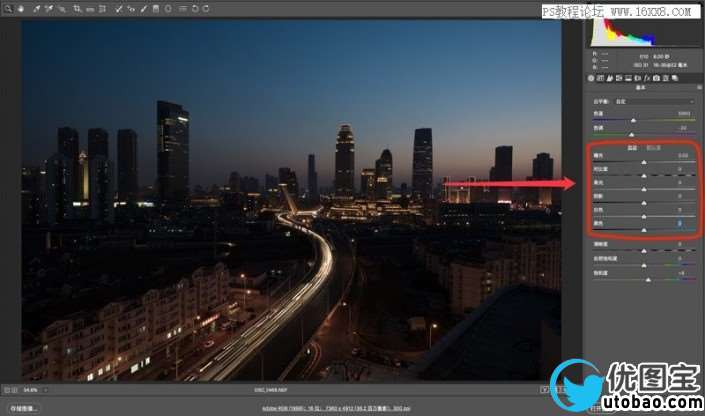Activate the Crop tool
The image size is (705, 416).
point(77,8)
